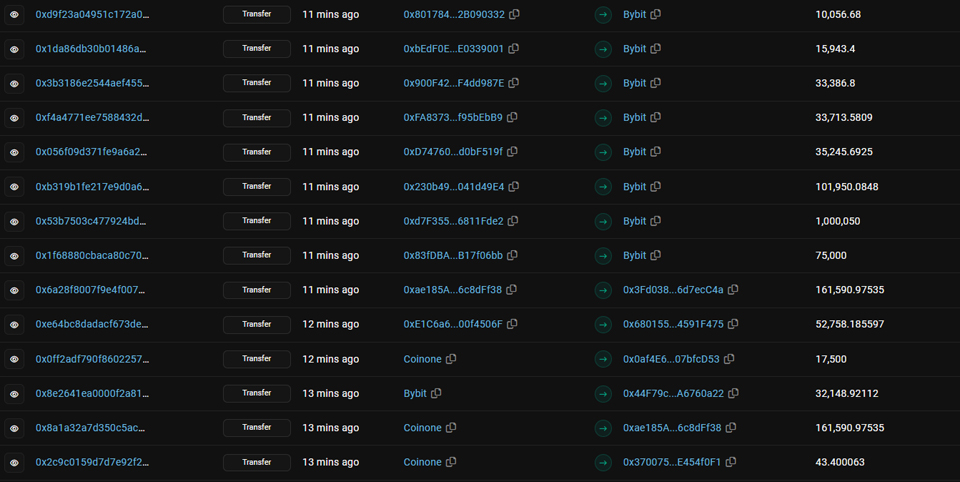Show details via eye icon for 0x2c9c0159d7d7e92f2
Screen dimensions: 960x482
(x=14, y=462)
